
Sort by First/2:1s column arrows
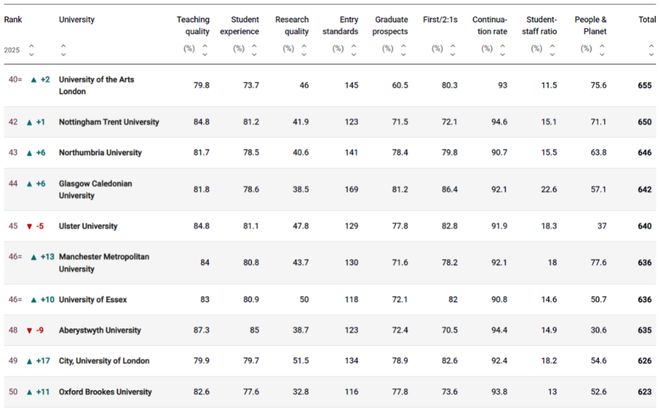click(453, 50)
